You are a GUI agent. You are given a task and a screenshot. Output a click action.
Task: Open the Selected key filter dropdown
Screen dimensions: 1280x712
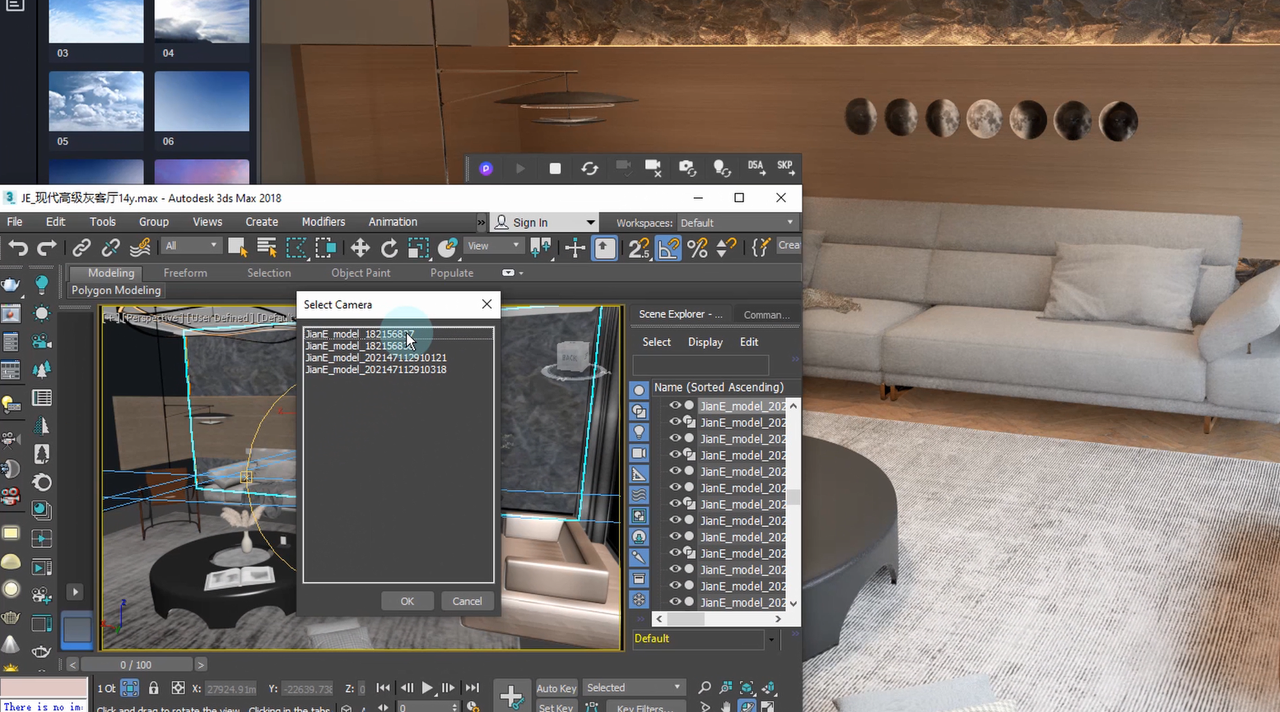634,688
